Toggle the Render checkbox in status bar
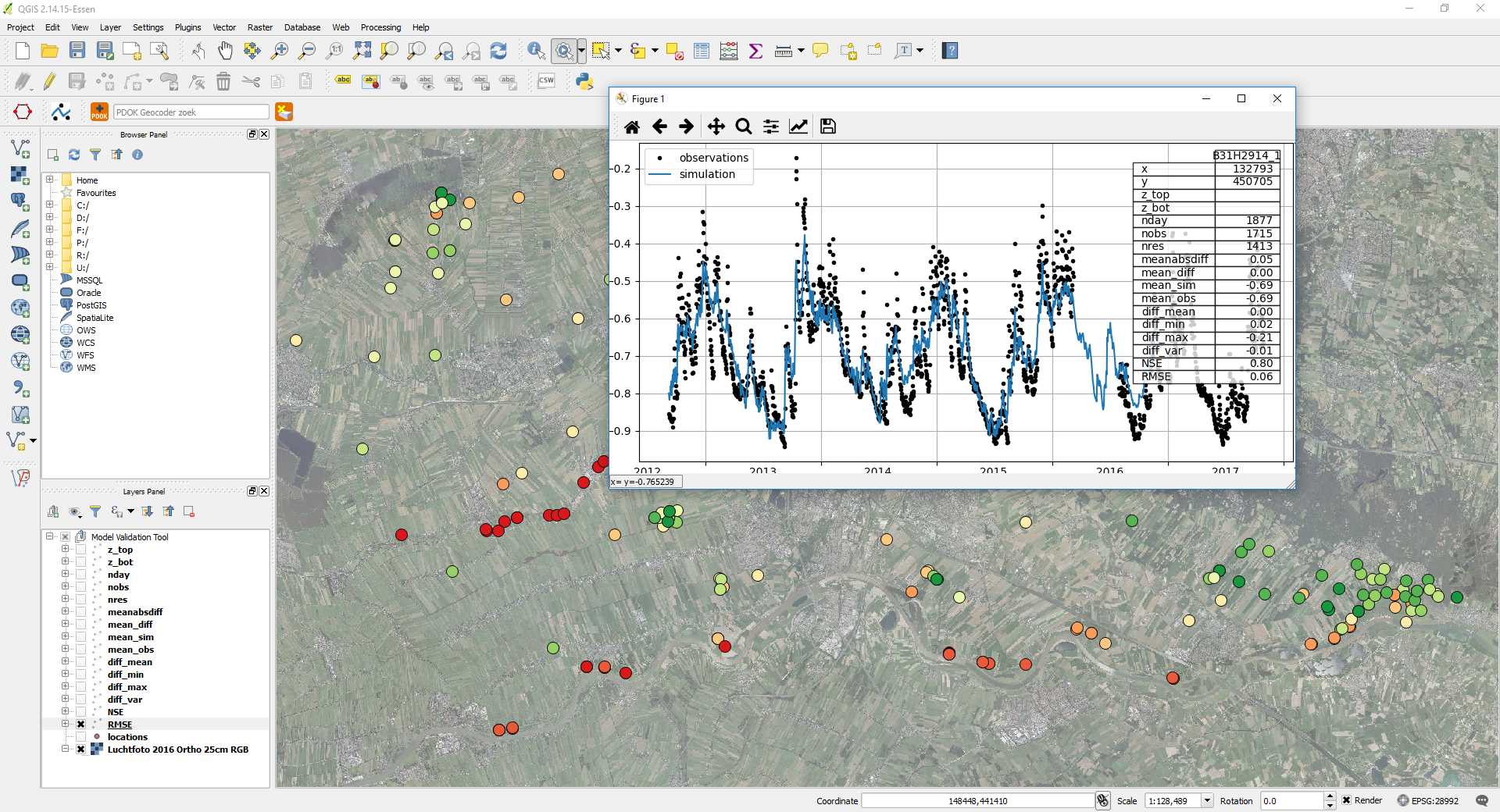This screenshot has height=812, width=1500. tap(1347, 800)
